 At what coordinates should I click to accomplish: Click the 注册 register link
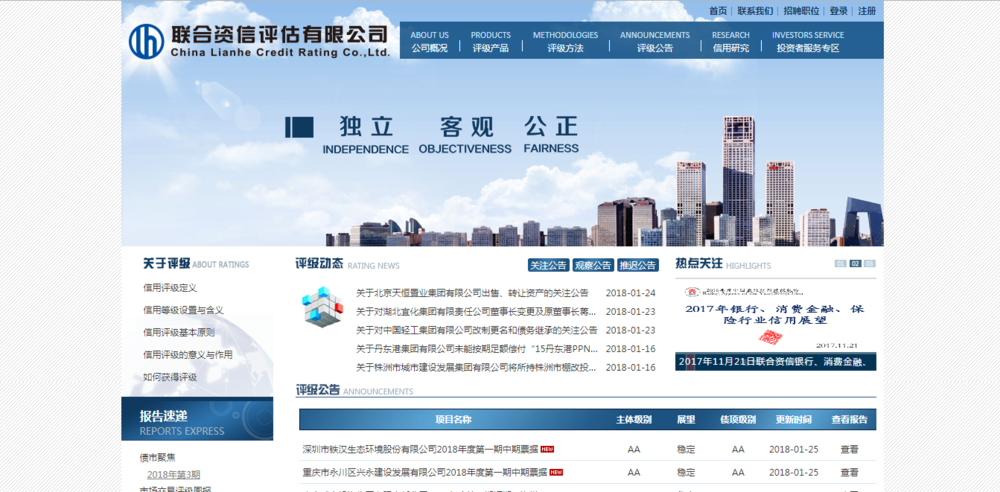coord(867,11)
